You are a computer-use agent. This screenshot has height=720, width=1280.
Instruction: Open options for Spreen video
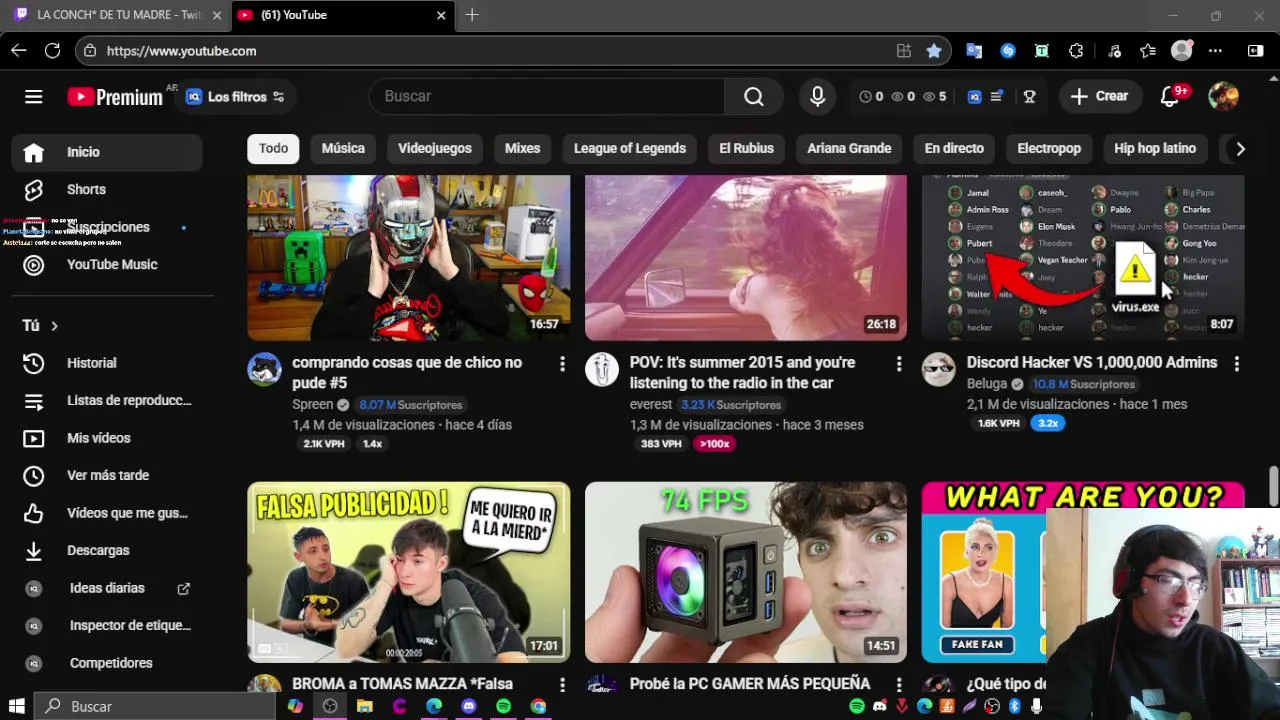(562, 364)
